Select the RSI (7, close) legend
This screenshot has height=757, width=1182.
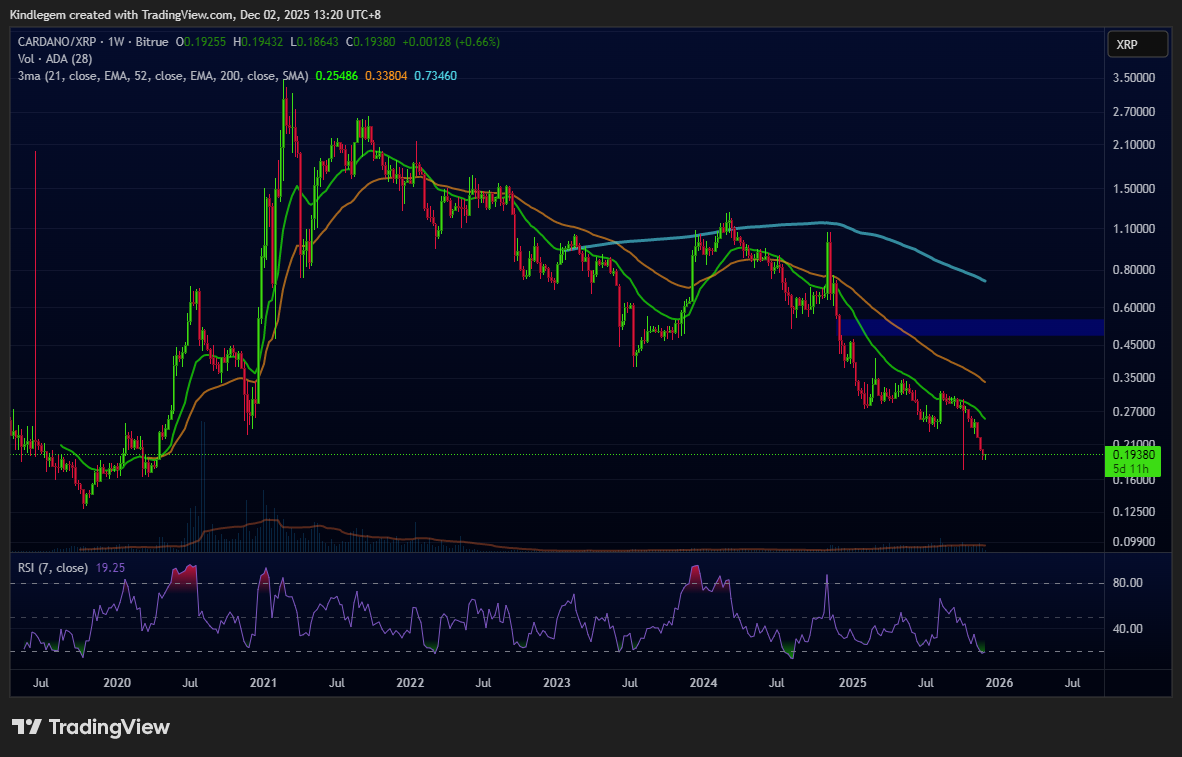pos(53,568)
